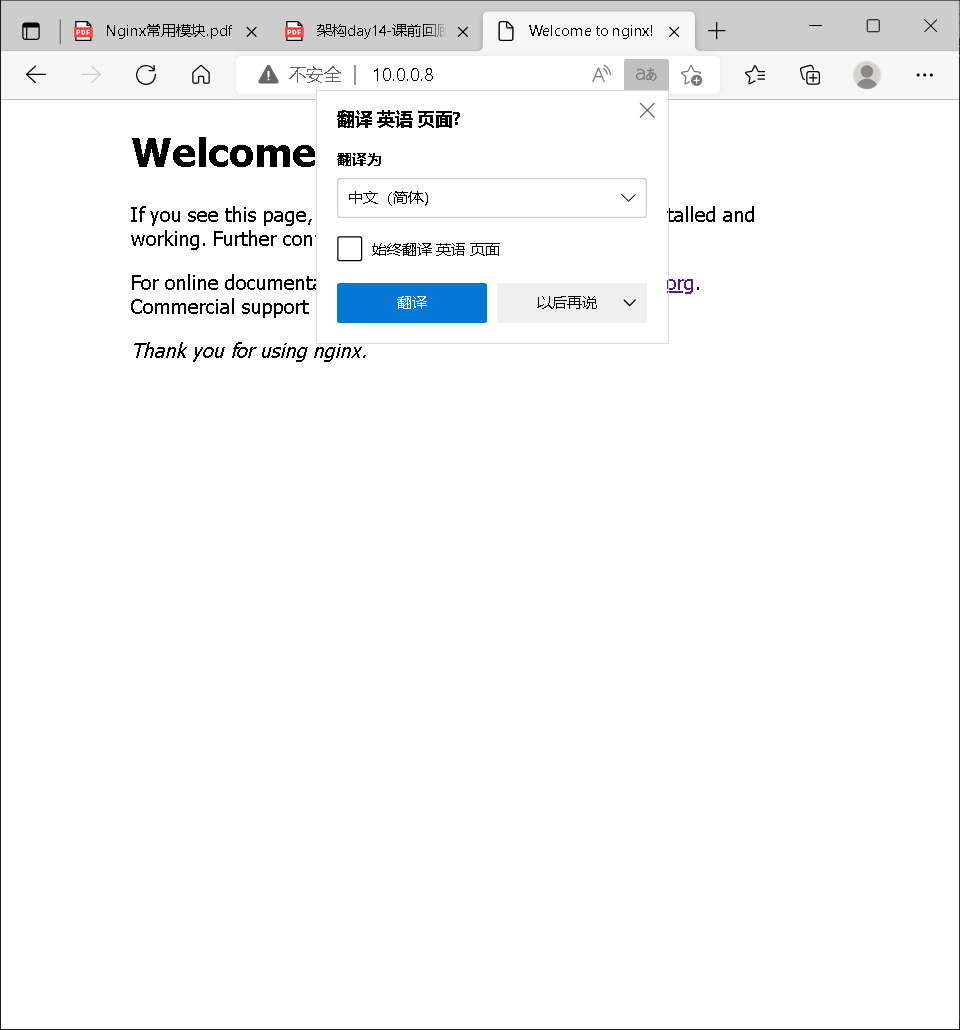Screen dimensions: 960x1030
Task: Enable 始终翻译 英语 页面 checkbox
Action: tap(350, 249)
